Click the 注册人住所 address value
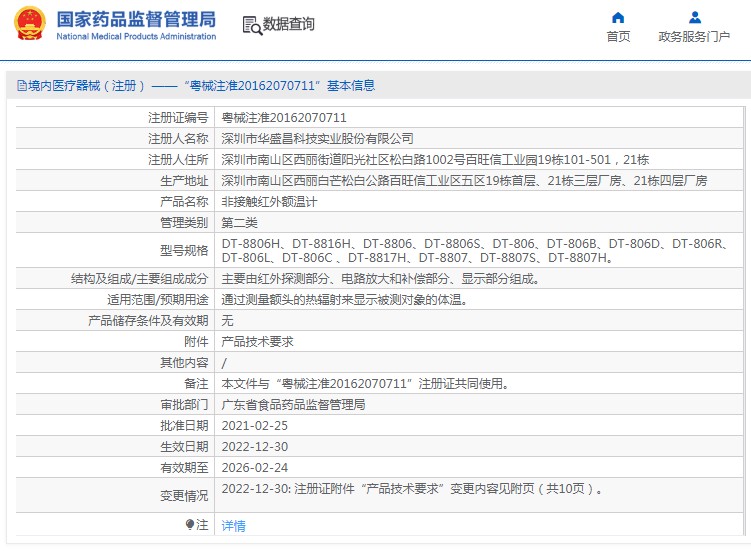The width and height of the screenshot is (751, 551). [435, 160]
